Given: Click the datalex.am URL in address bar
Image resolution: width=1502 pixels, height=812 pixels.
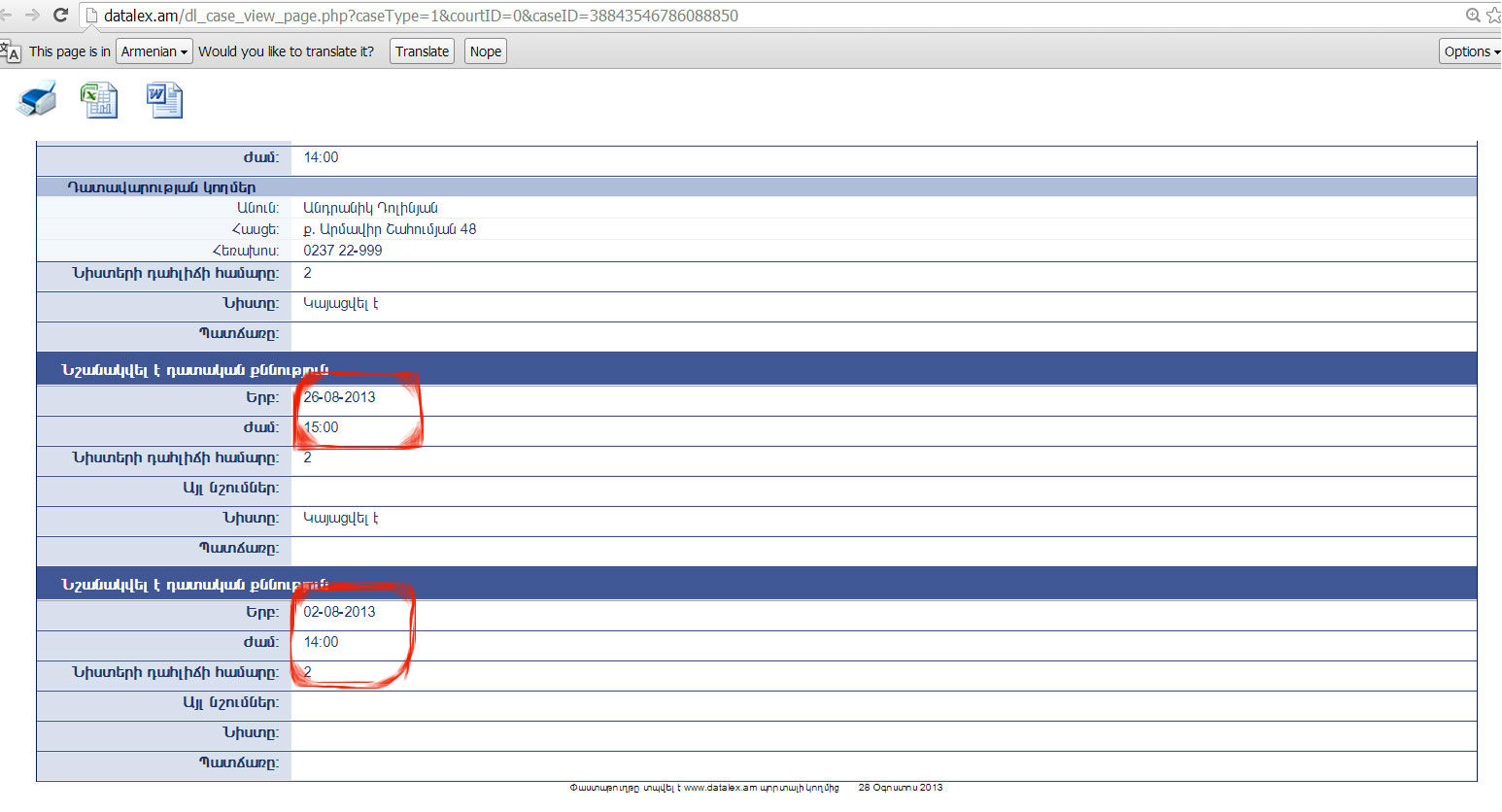Looking at the screenshot, I should 421,16.
